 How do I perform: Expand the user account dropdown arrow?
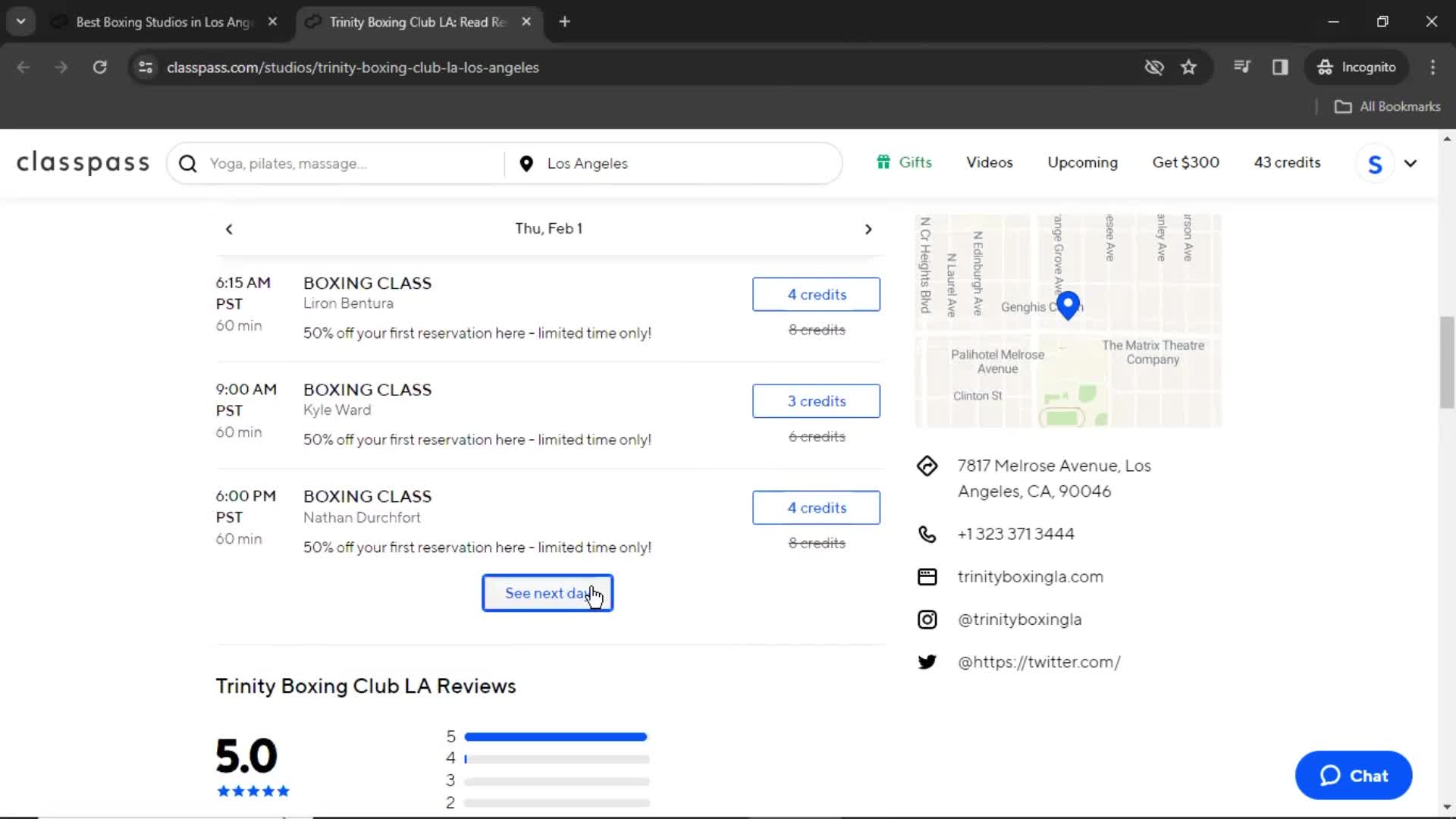point(1411,163)
